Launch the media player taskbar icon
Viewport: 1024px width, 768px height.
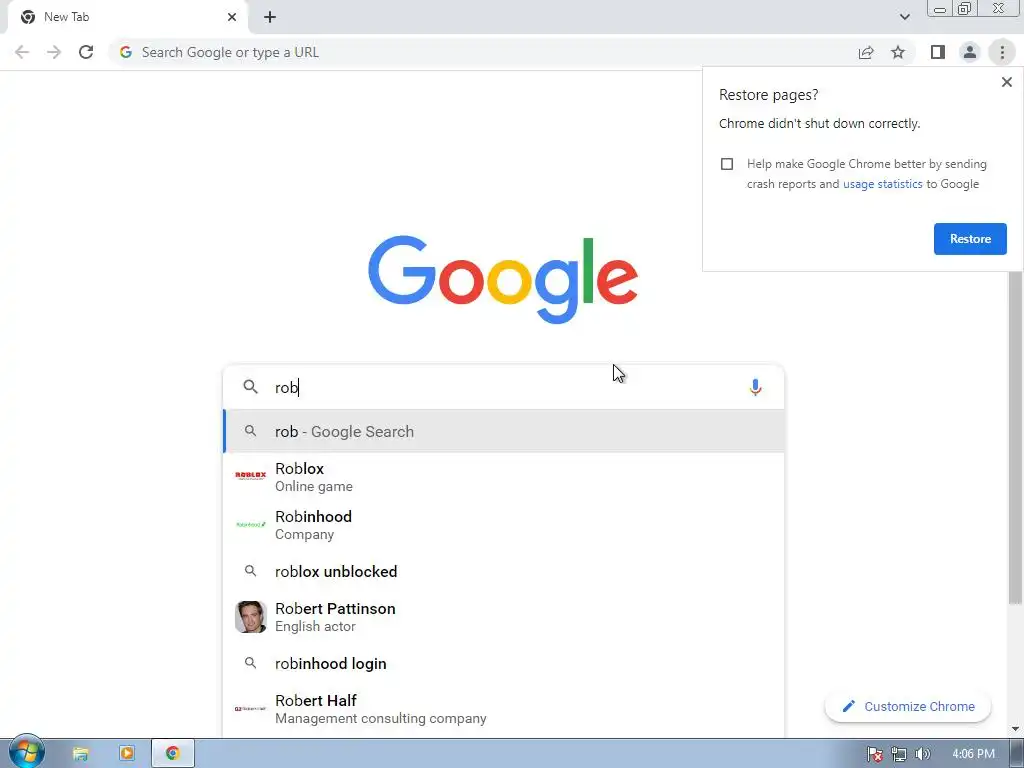point(127,754)
